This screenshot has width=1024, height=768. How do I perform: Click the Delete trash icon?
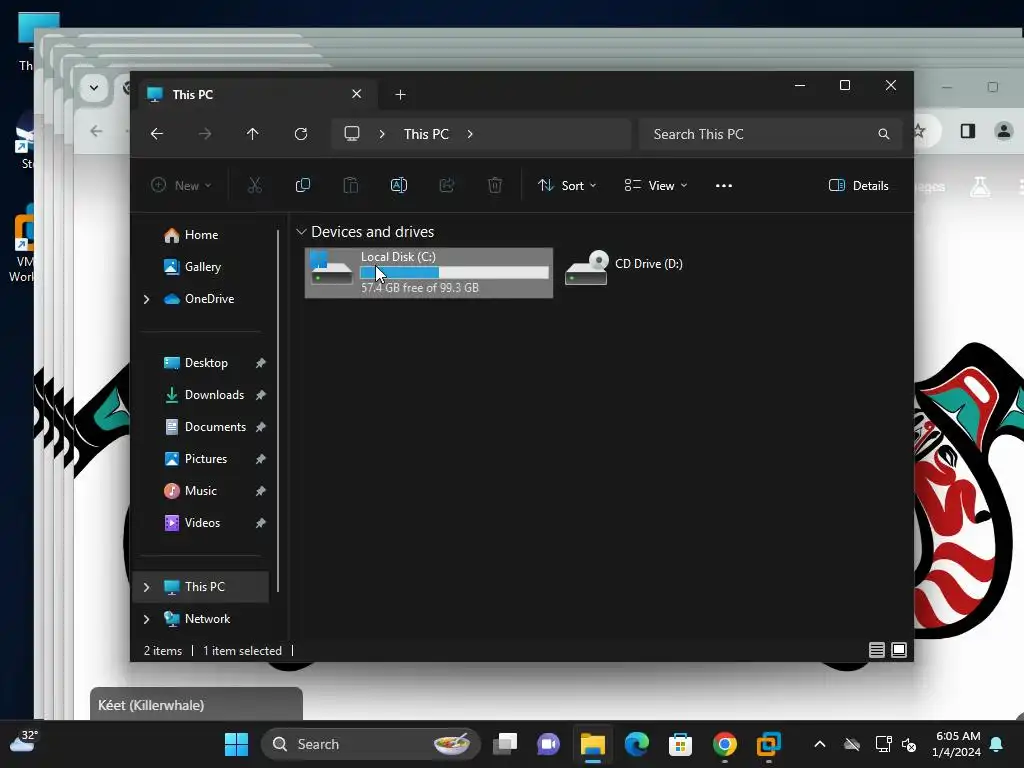pyautogui.click(x=495, y=185)
